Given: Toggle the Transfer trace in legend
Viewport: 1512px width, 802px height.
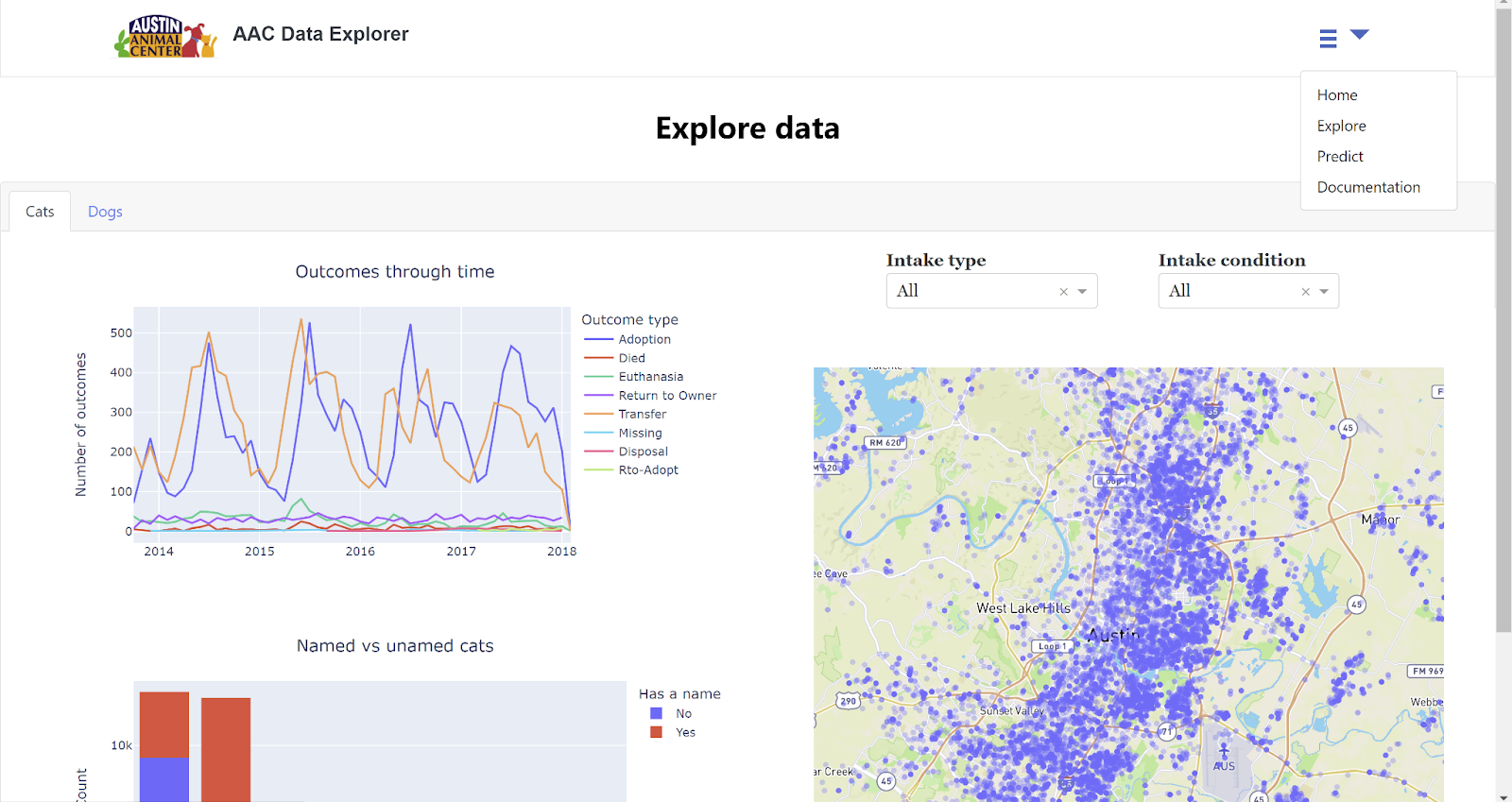Looking at the screenshot, I should click(626, 414).
